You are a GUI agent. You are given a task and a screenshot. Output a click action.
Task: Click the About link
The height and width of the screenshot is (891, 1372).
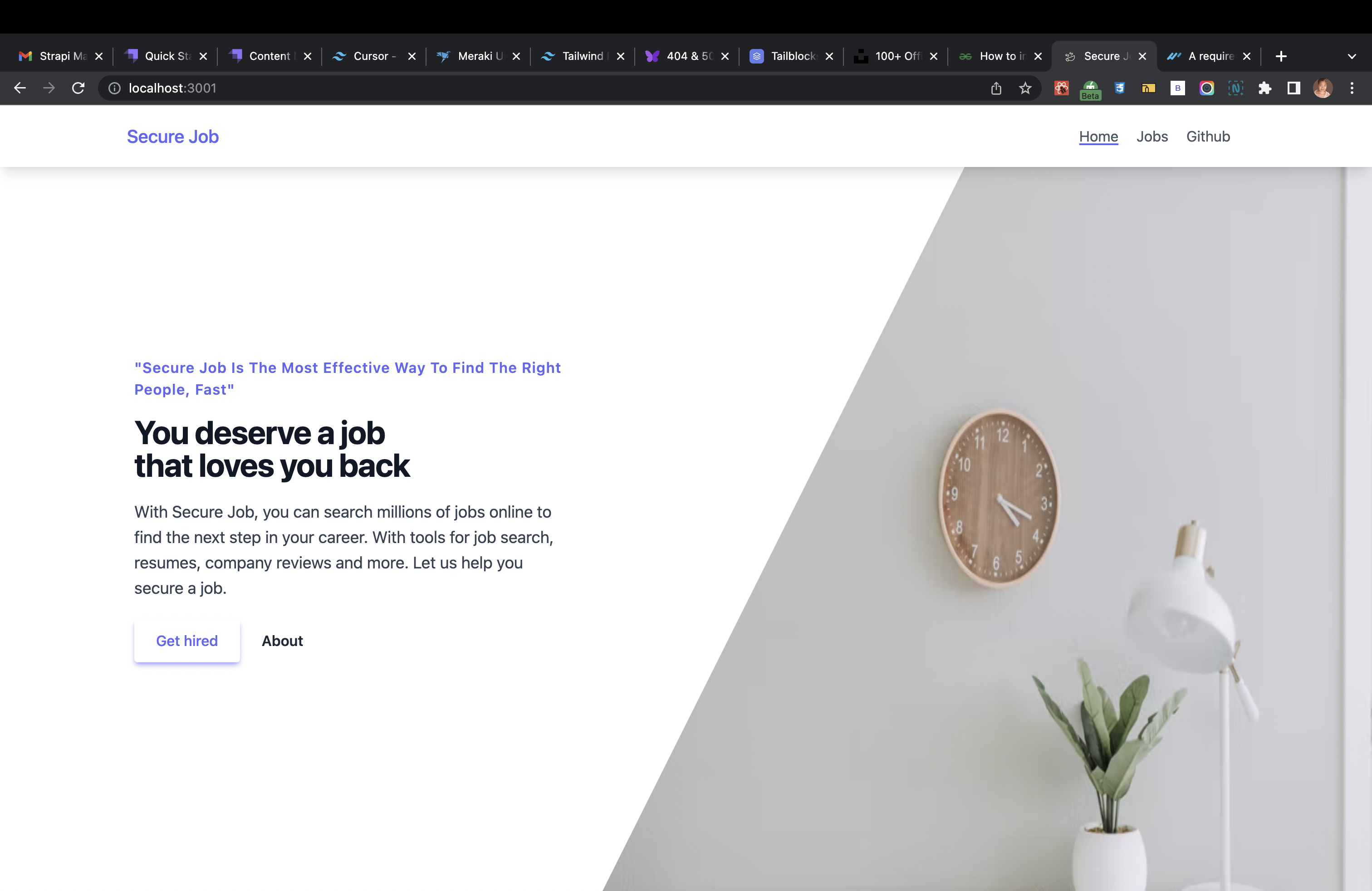282,641
